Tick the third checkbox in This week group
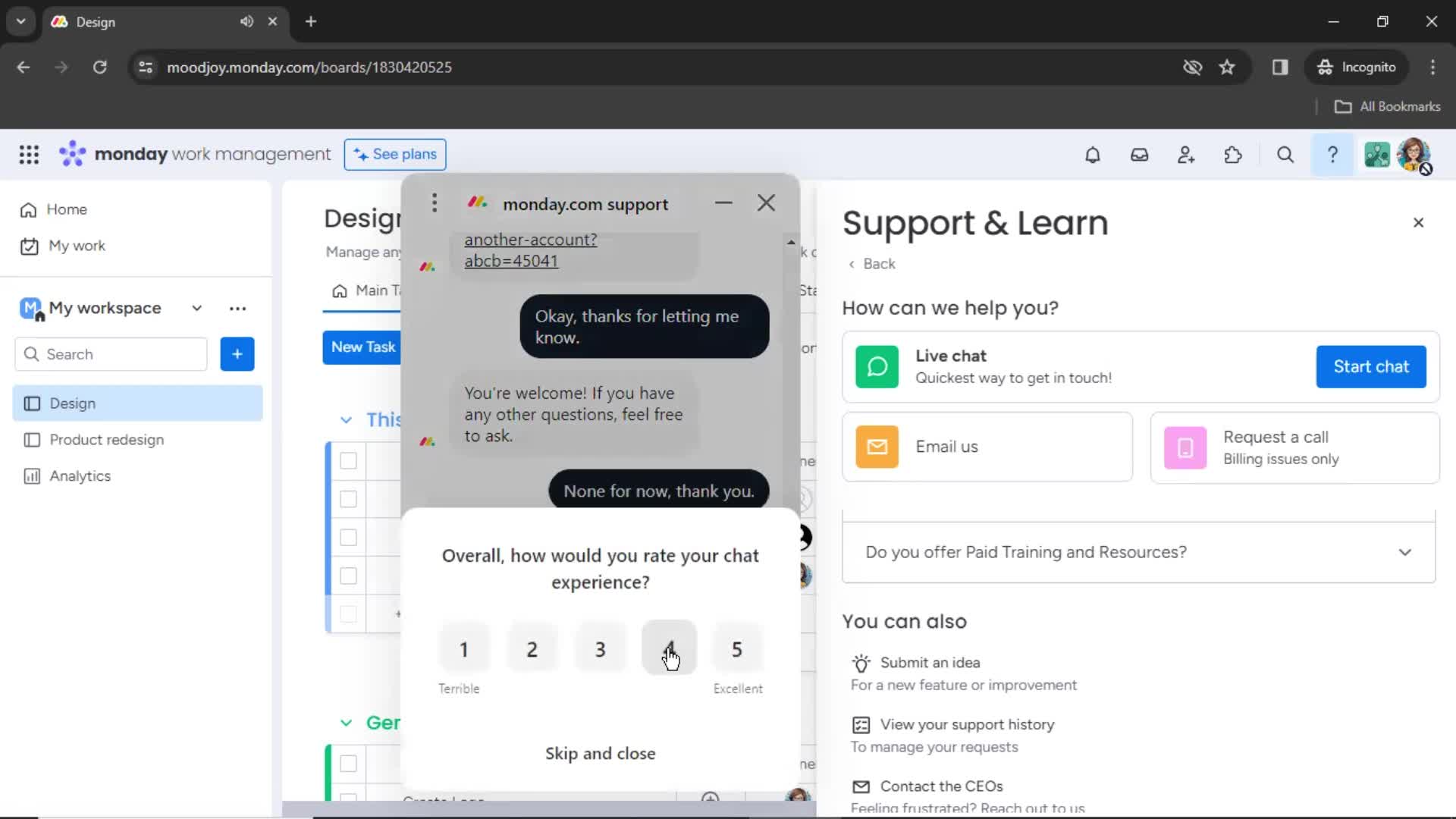The image size is (1456, 819). click(348, 537)
